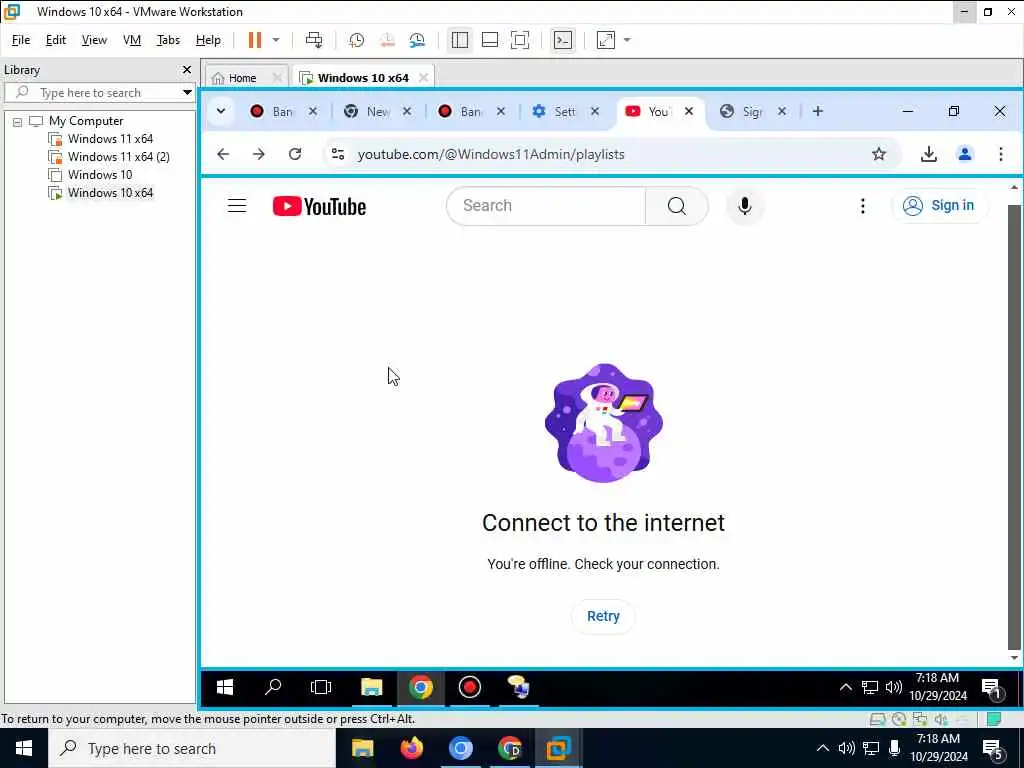Click the YouTube search magnifier button
Image resolution: width=1024 pixels, height=768 pixels.
point(677,206)
